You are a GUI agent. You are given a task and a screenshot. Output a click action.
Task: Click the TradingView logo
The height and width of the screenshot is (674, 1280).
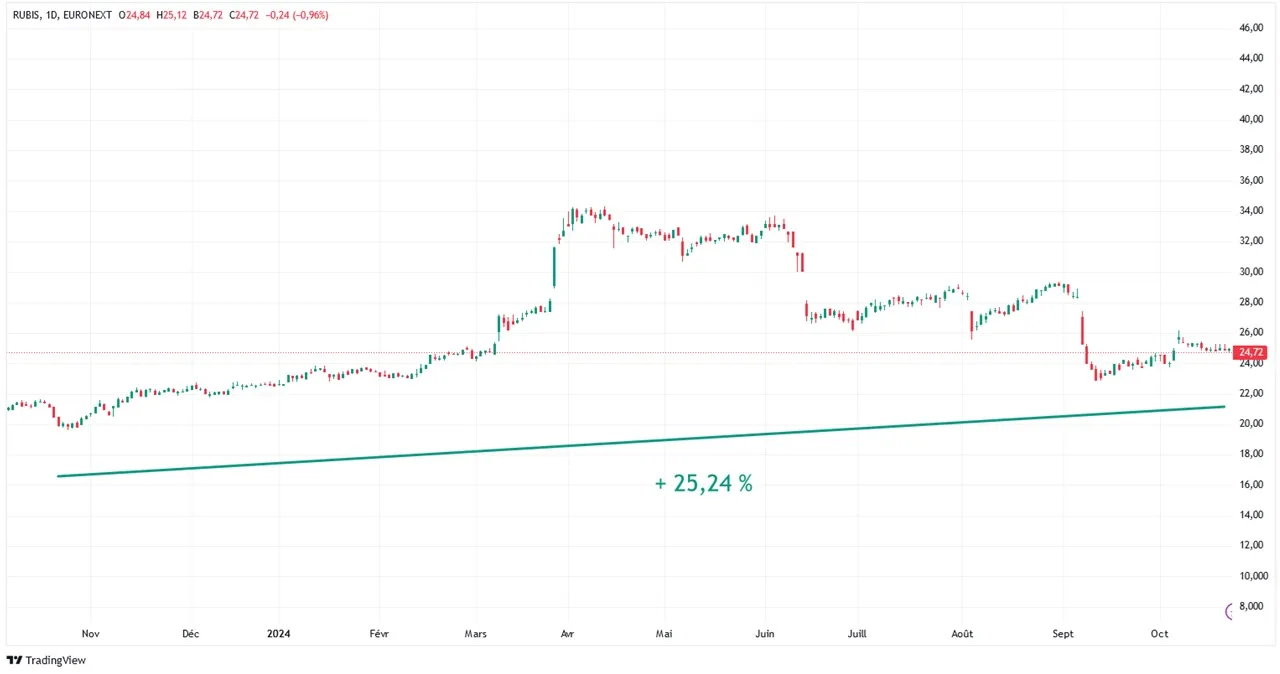(x=46, y=660)
